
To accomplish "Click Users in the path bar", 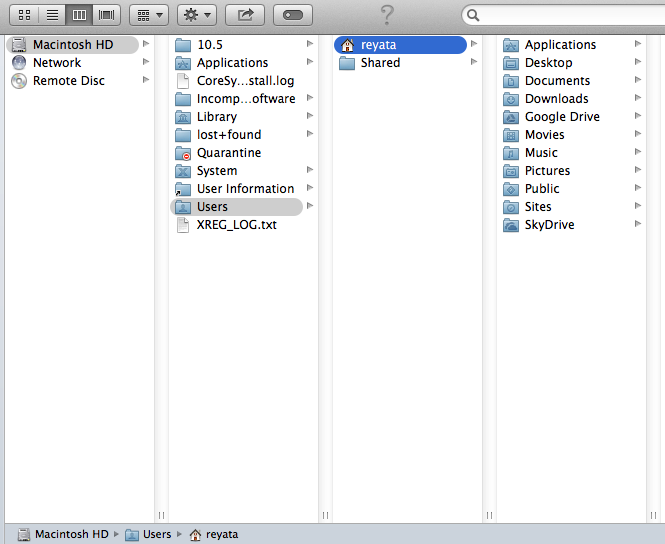I will pos(148,534).
